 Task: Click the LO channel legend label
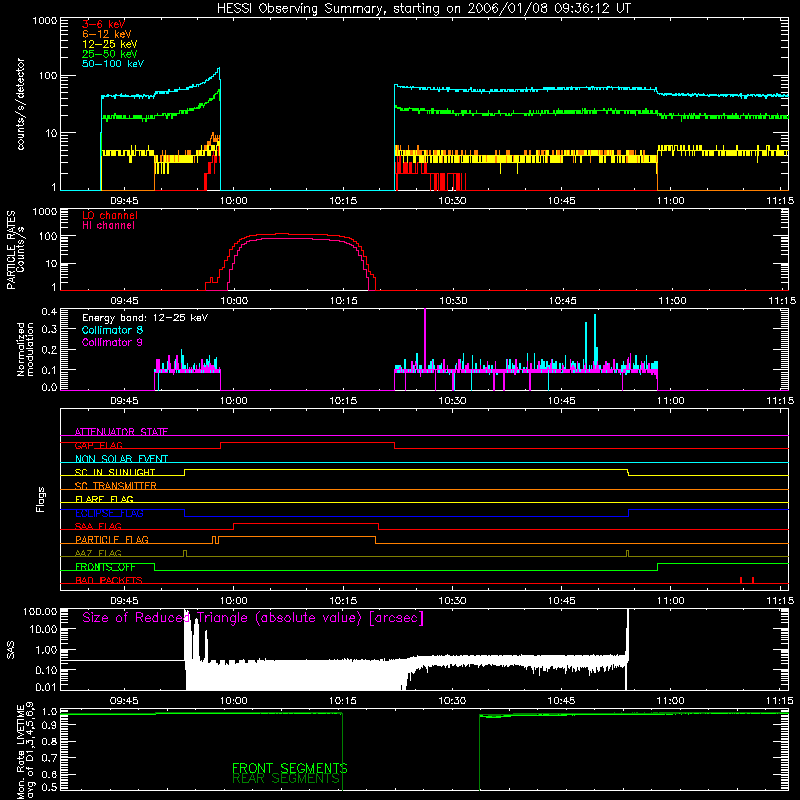pos(110,215)
